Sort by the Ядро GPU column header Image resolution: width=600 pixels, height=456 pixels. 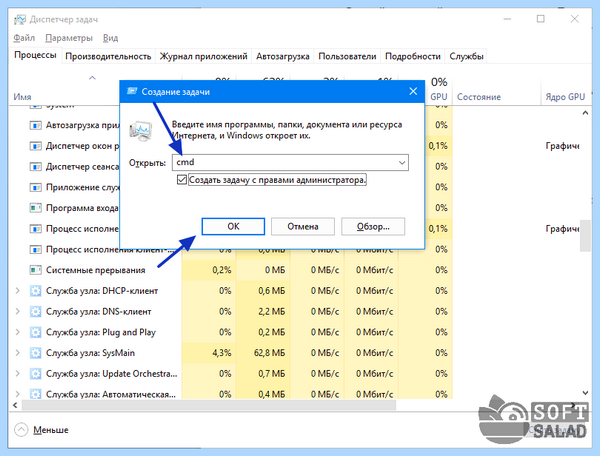[565, 97]
